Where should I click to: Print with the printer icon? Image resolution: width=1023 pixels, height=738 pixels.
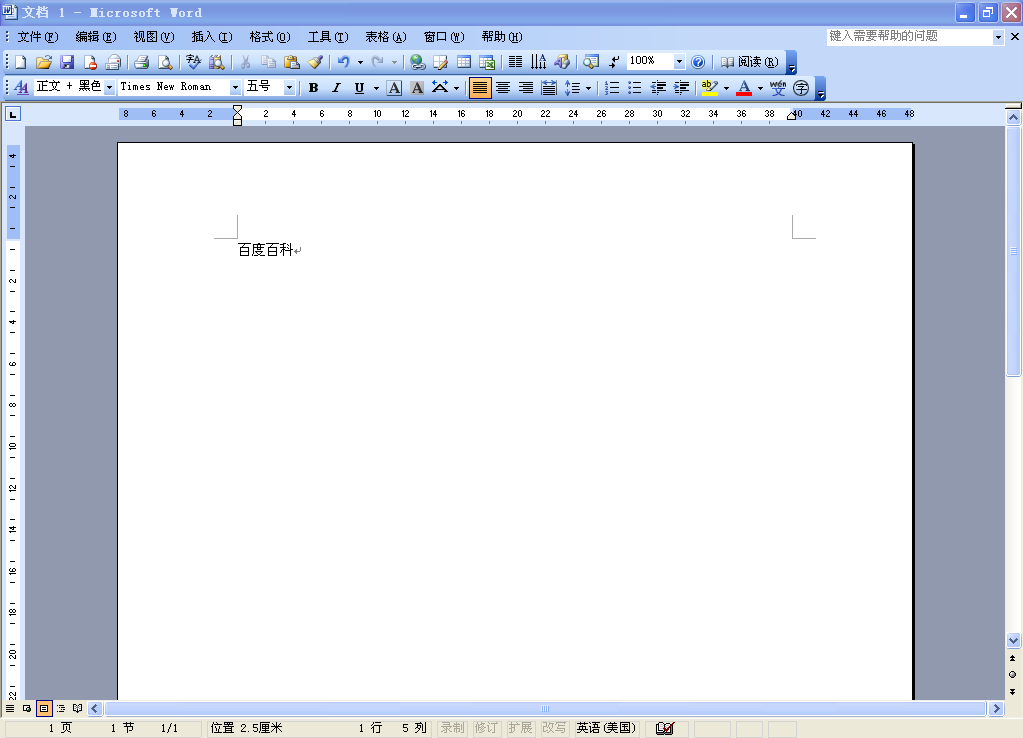tap(142, 62)
